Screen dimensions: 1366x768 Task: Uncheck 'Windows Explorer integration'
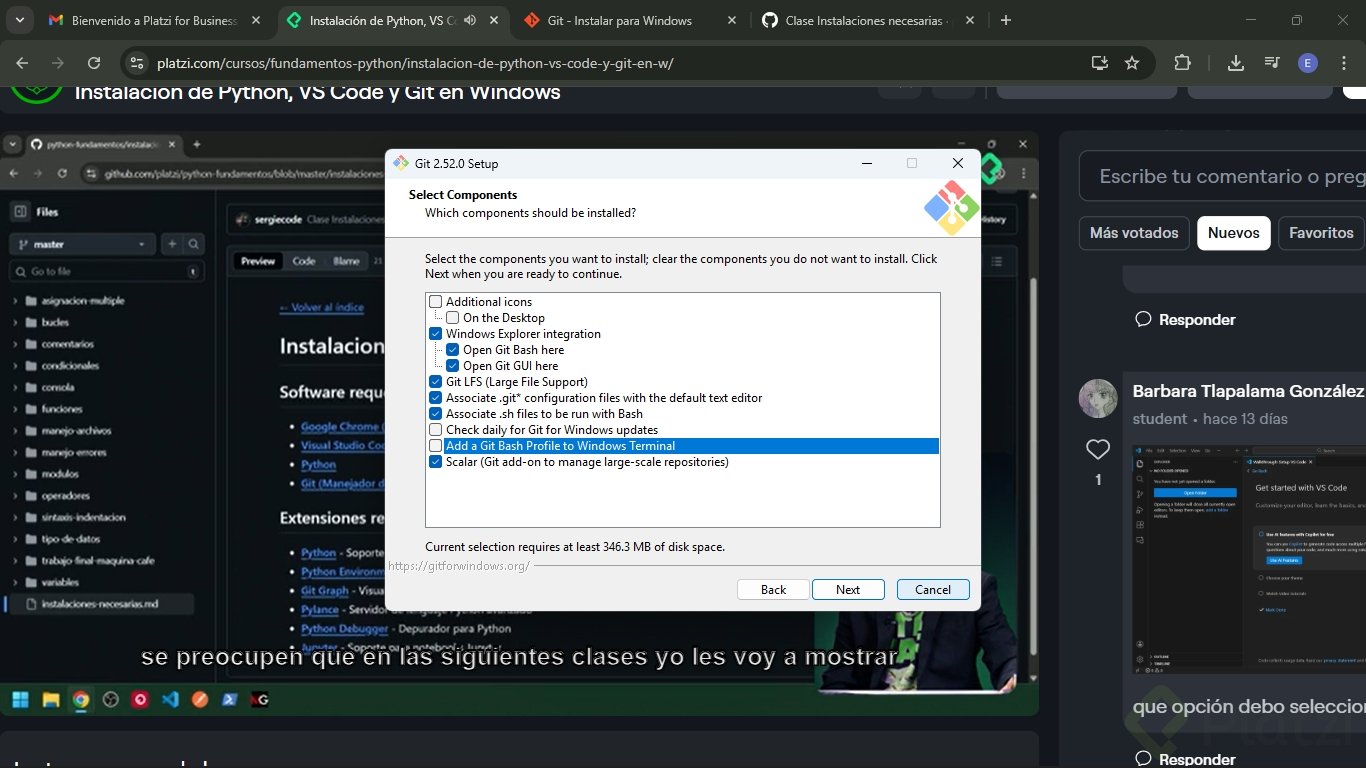(x=435, y=334)
